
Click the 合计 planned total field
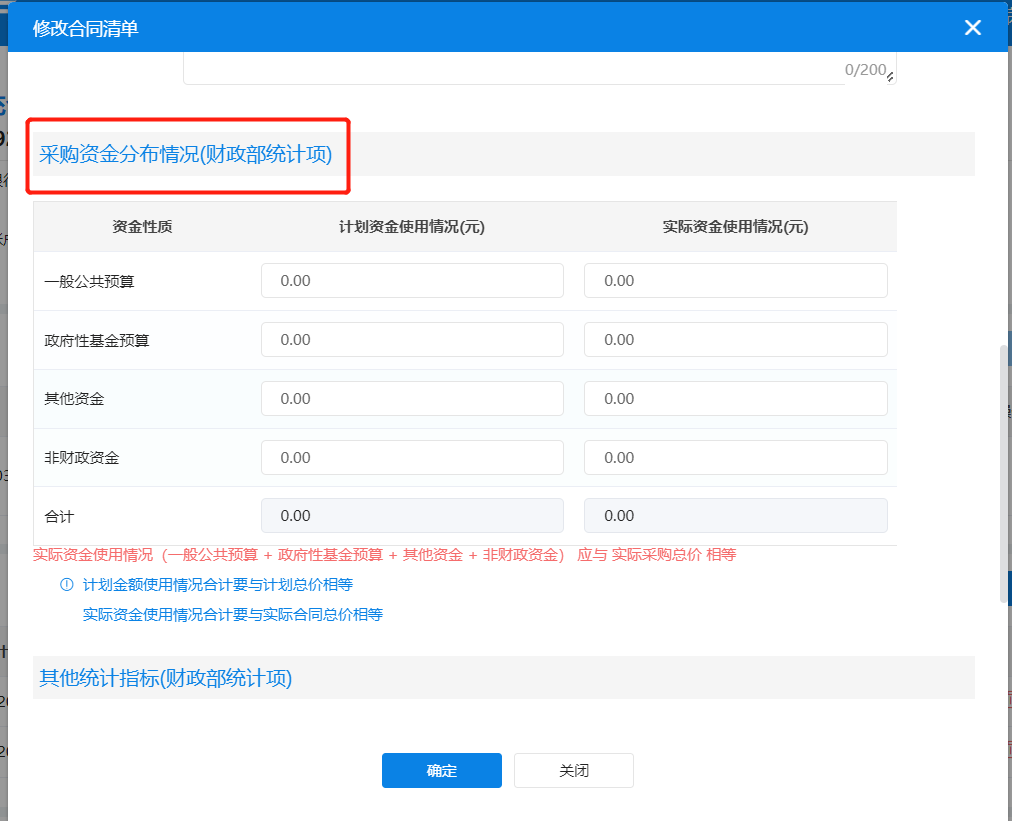(412, 516)
